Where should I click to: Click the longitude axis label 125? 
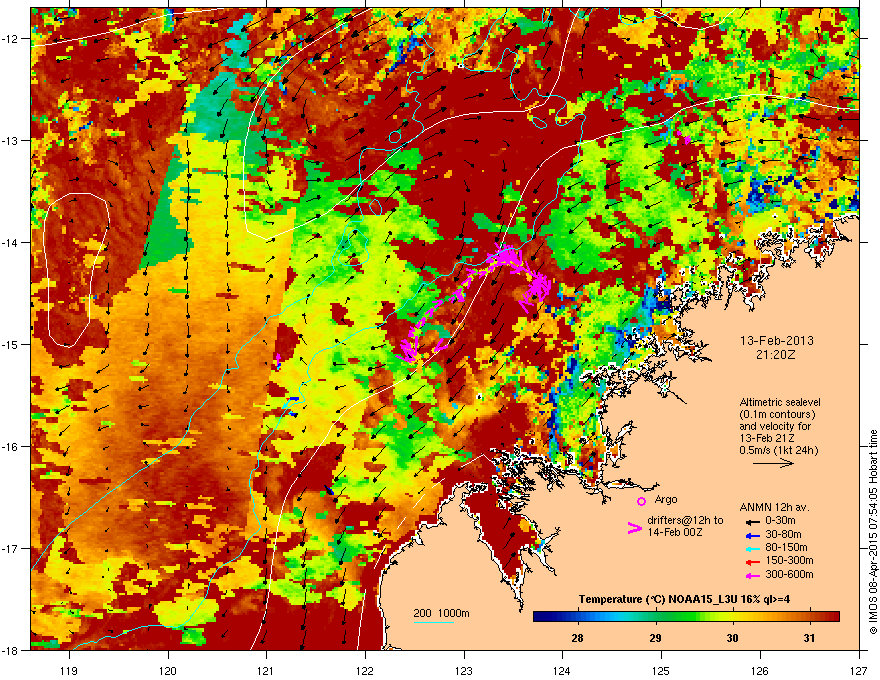pyautogui.click(x=661, y=670)
